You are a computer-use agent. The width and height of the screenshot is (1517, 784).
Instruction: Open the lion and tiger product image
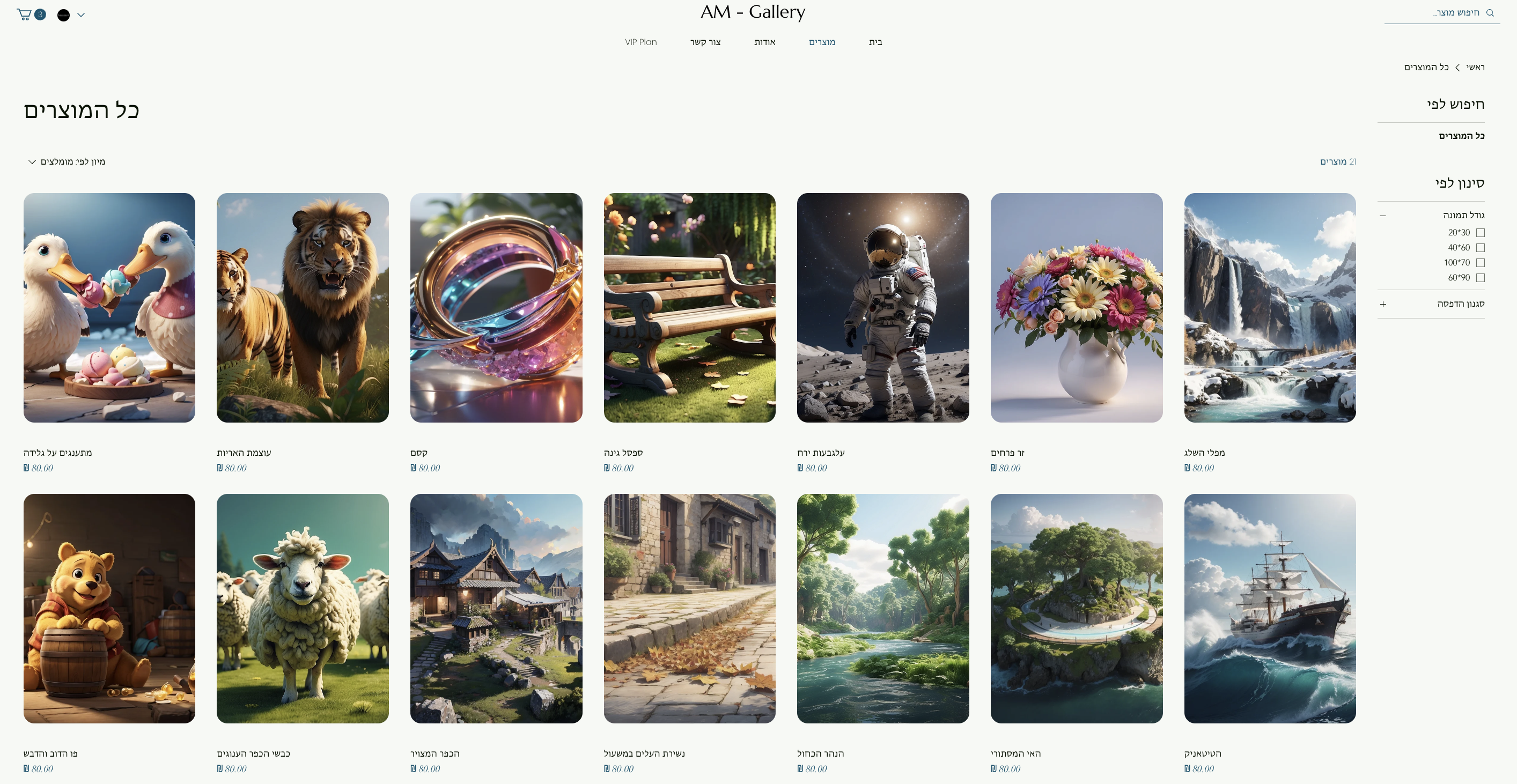click(303, 307)
